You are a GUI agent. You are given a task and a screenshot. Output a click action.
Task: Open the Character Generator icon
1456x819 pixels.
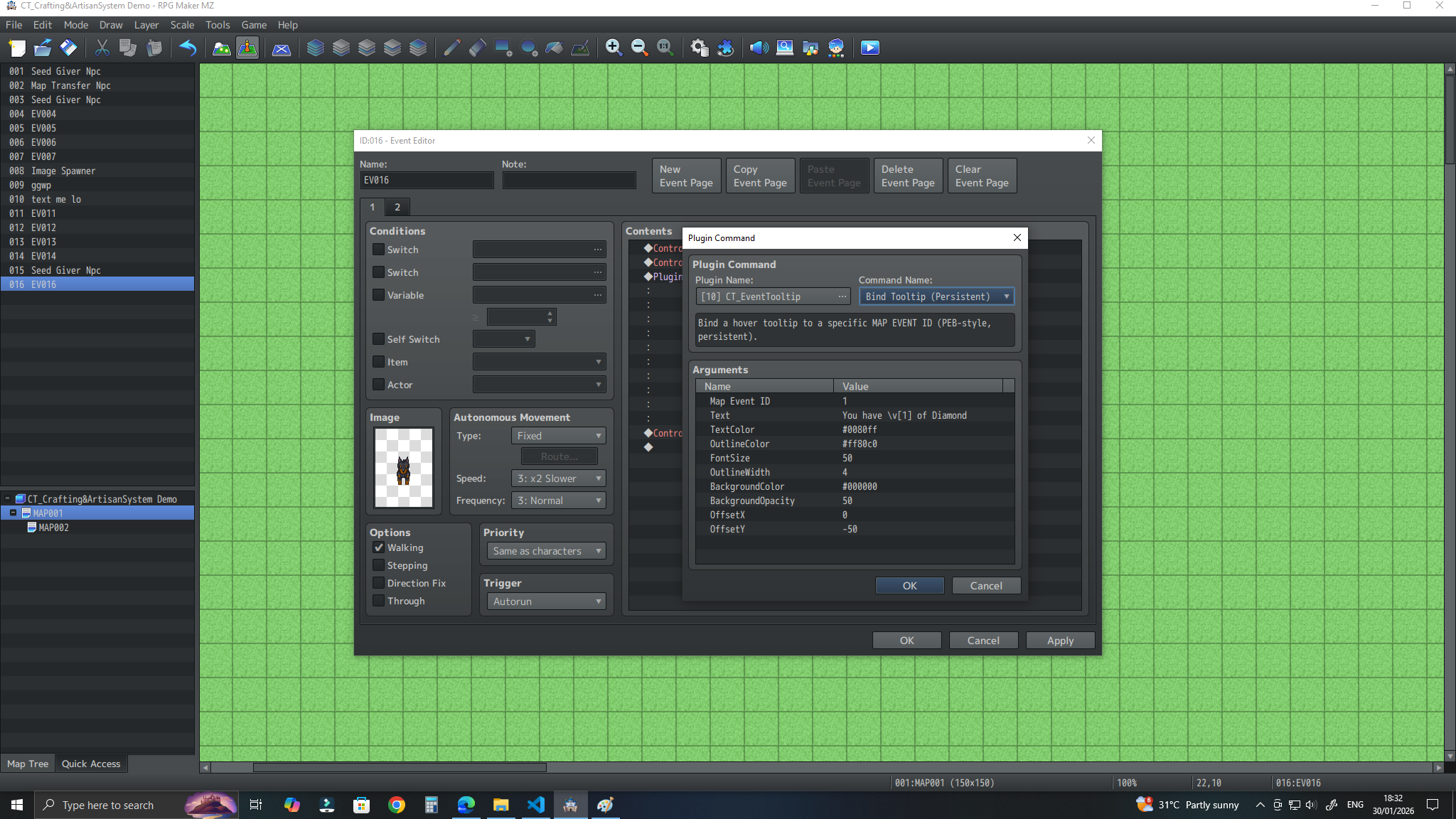pyautogui.click(x=836, y=48)
